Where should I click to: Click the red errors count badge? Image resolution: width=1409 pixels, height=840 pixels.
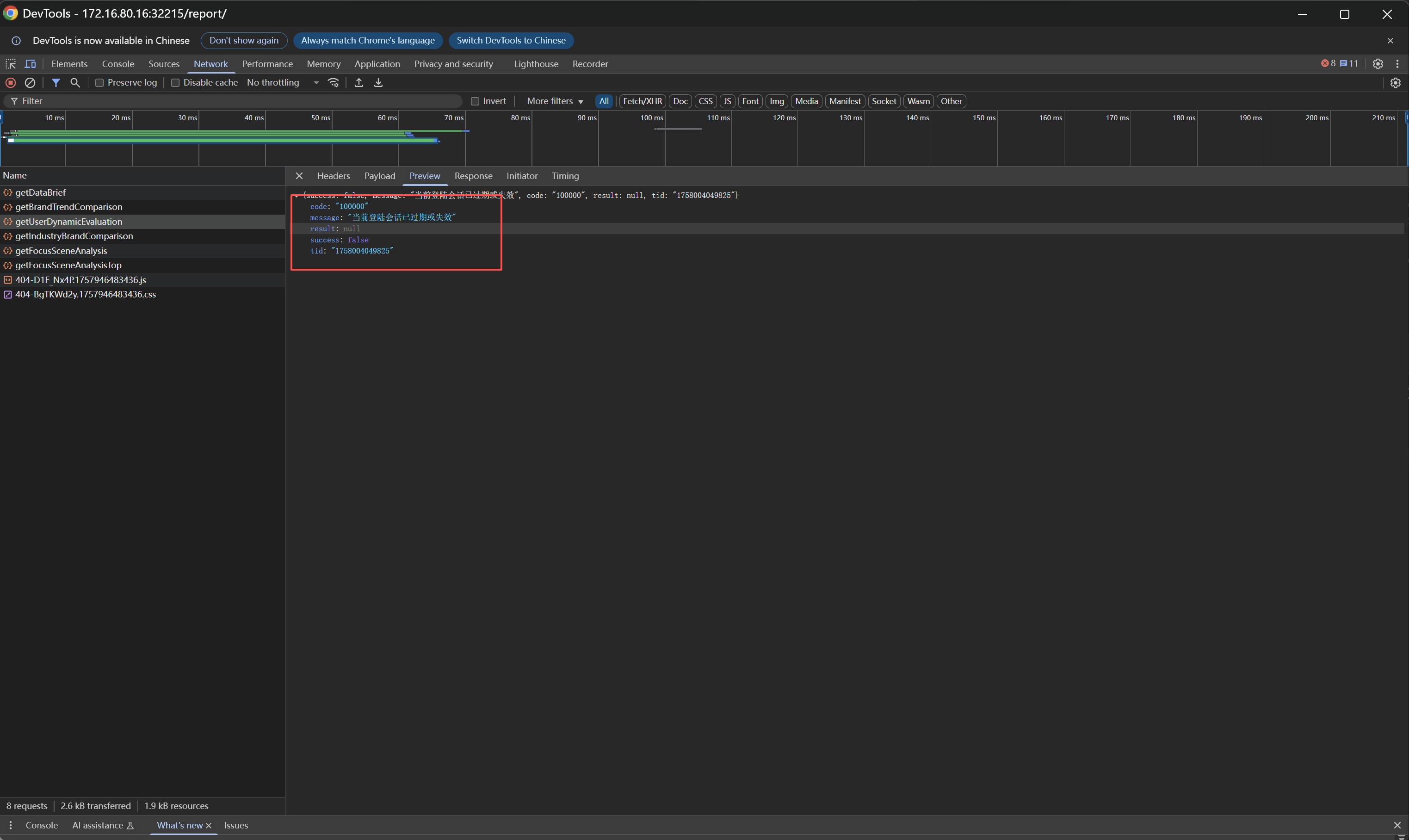1328,63
